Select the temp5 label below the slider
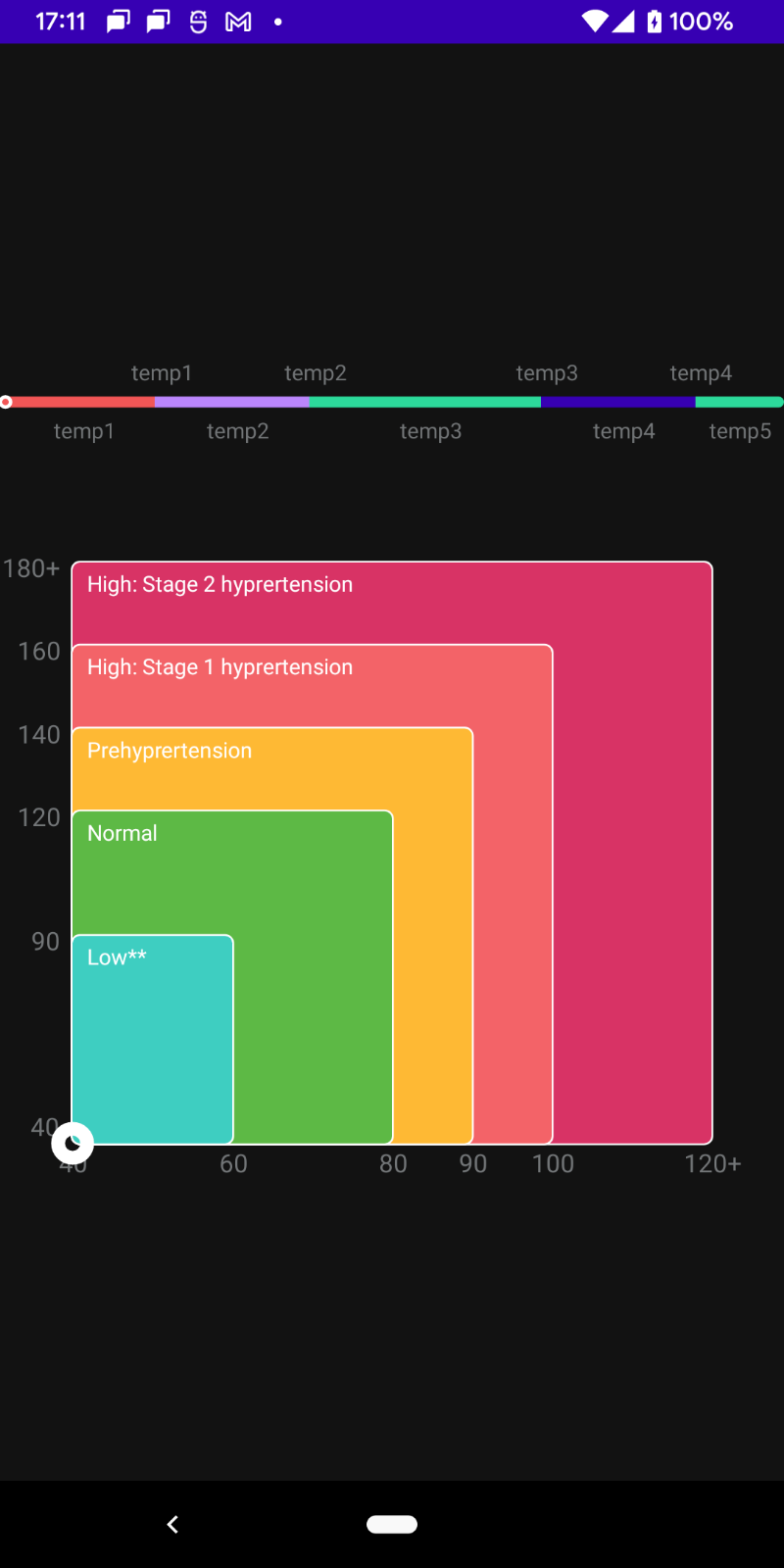Image resolution: width=784 pixels, height=1568 pixels. point(740,431)
